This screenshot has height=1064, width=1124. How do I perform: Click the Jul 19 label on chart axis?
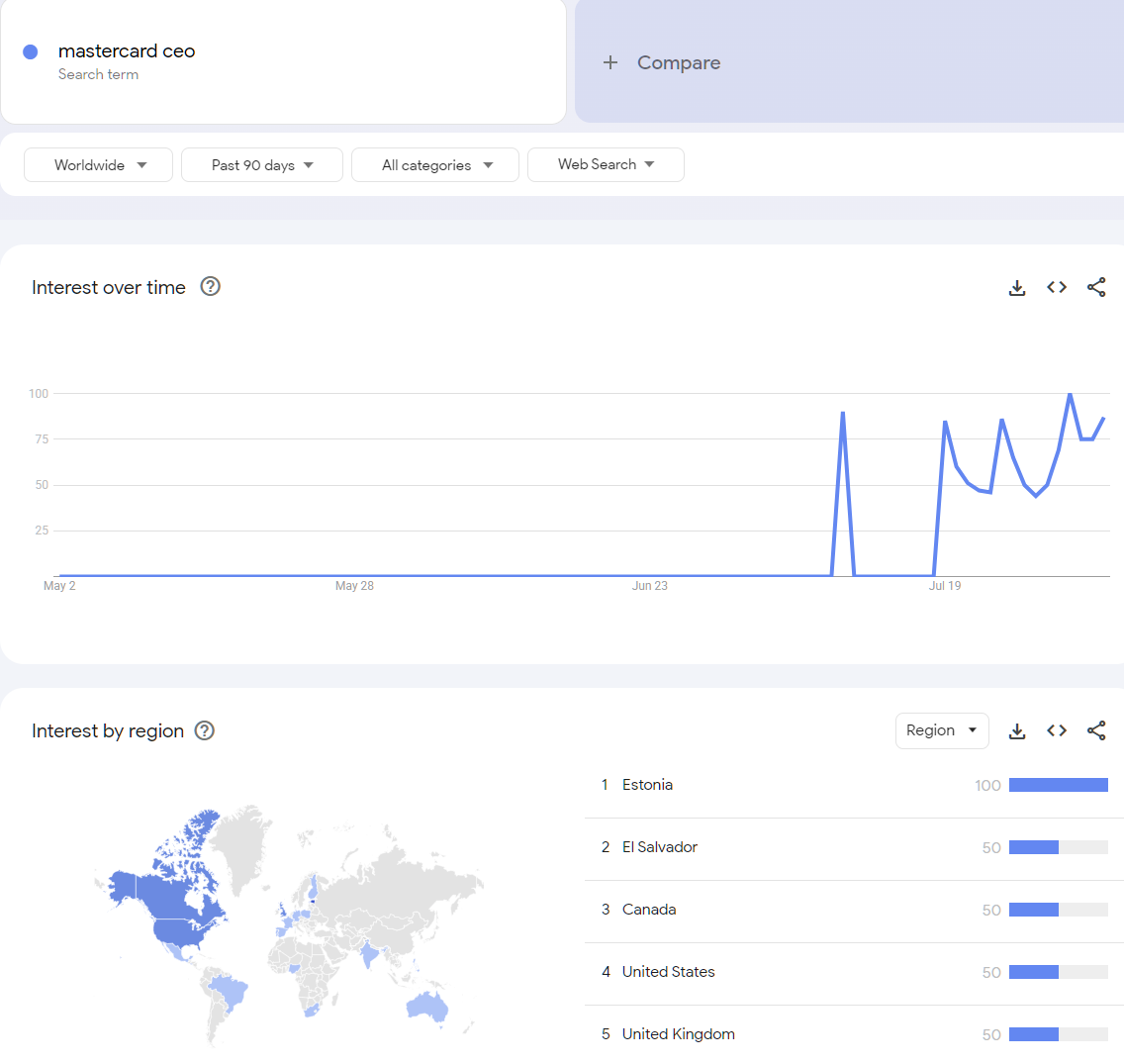coord(945,586)
